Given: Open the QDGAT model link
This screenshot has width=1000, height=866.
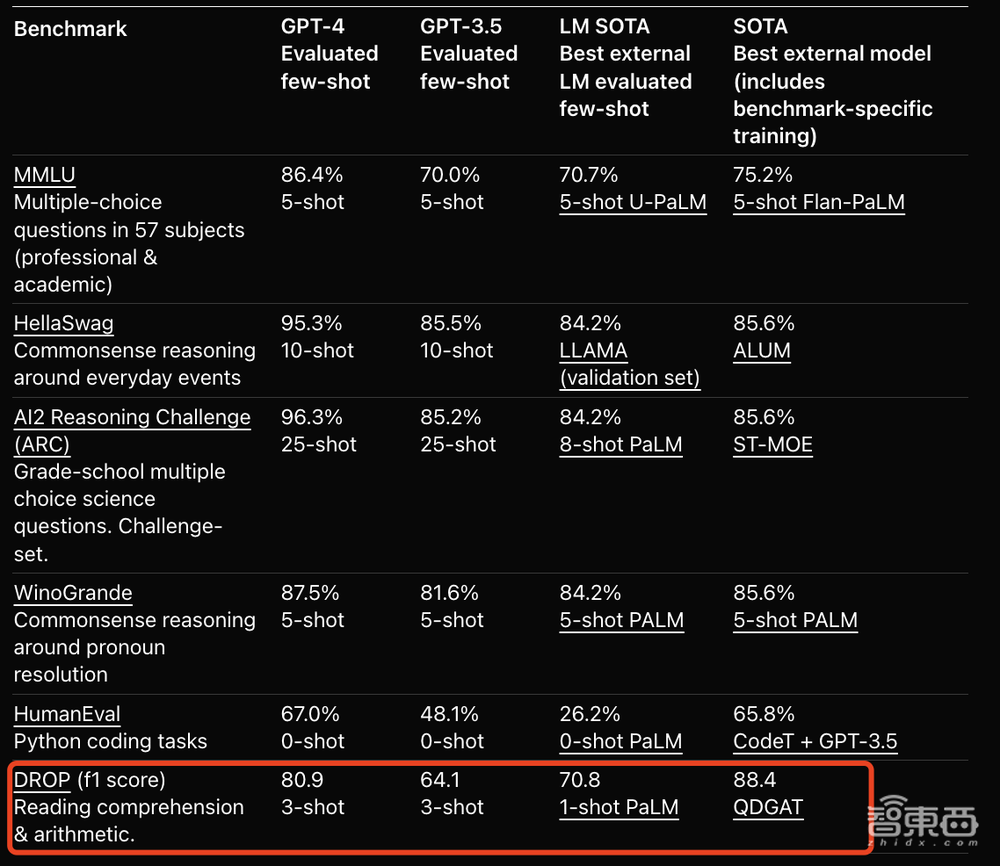Looking at the screenshot, I should click(767, 807).
